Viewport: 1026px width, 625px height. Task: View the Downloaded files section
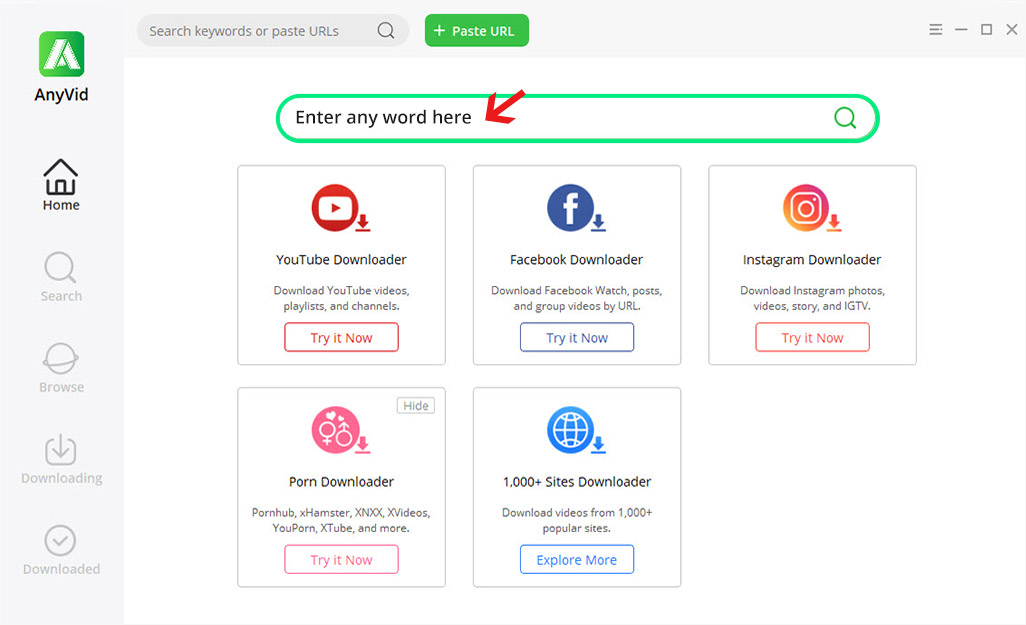pos(61,550)
